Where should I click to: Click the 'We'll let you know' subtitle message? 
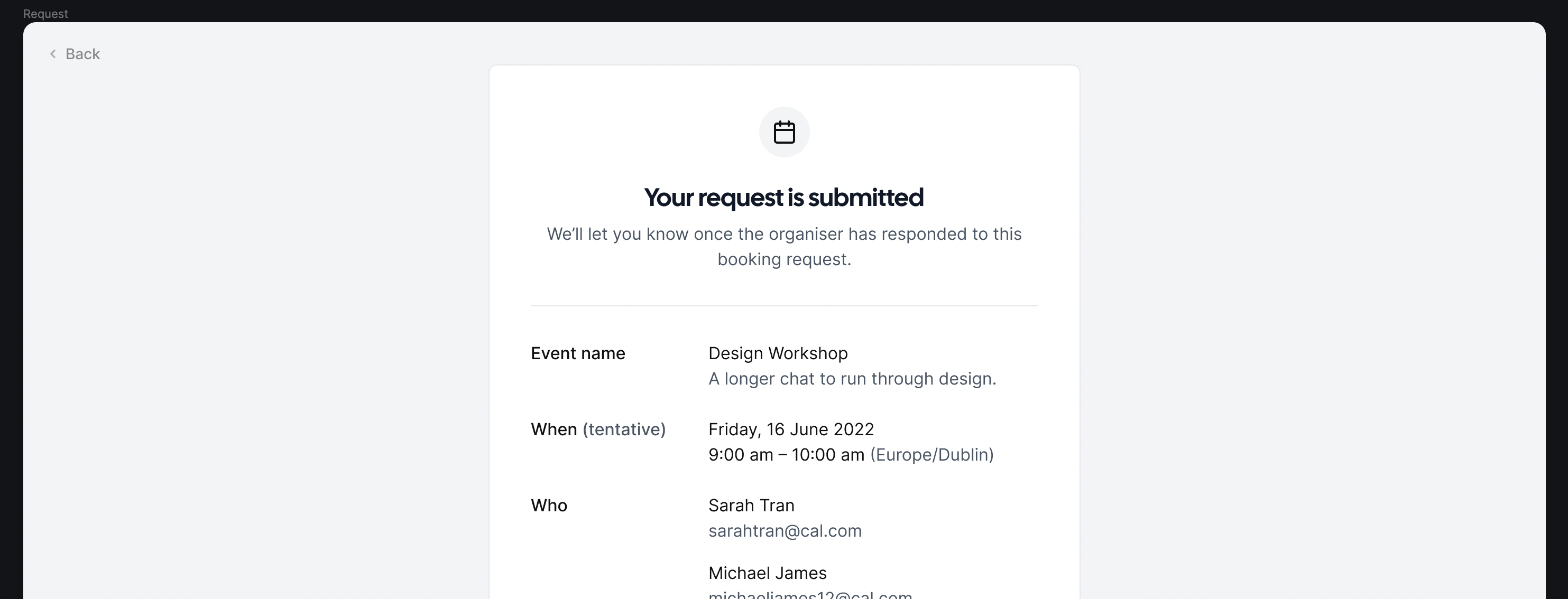(784, 246)
